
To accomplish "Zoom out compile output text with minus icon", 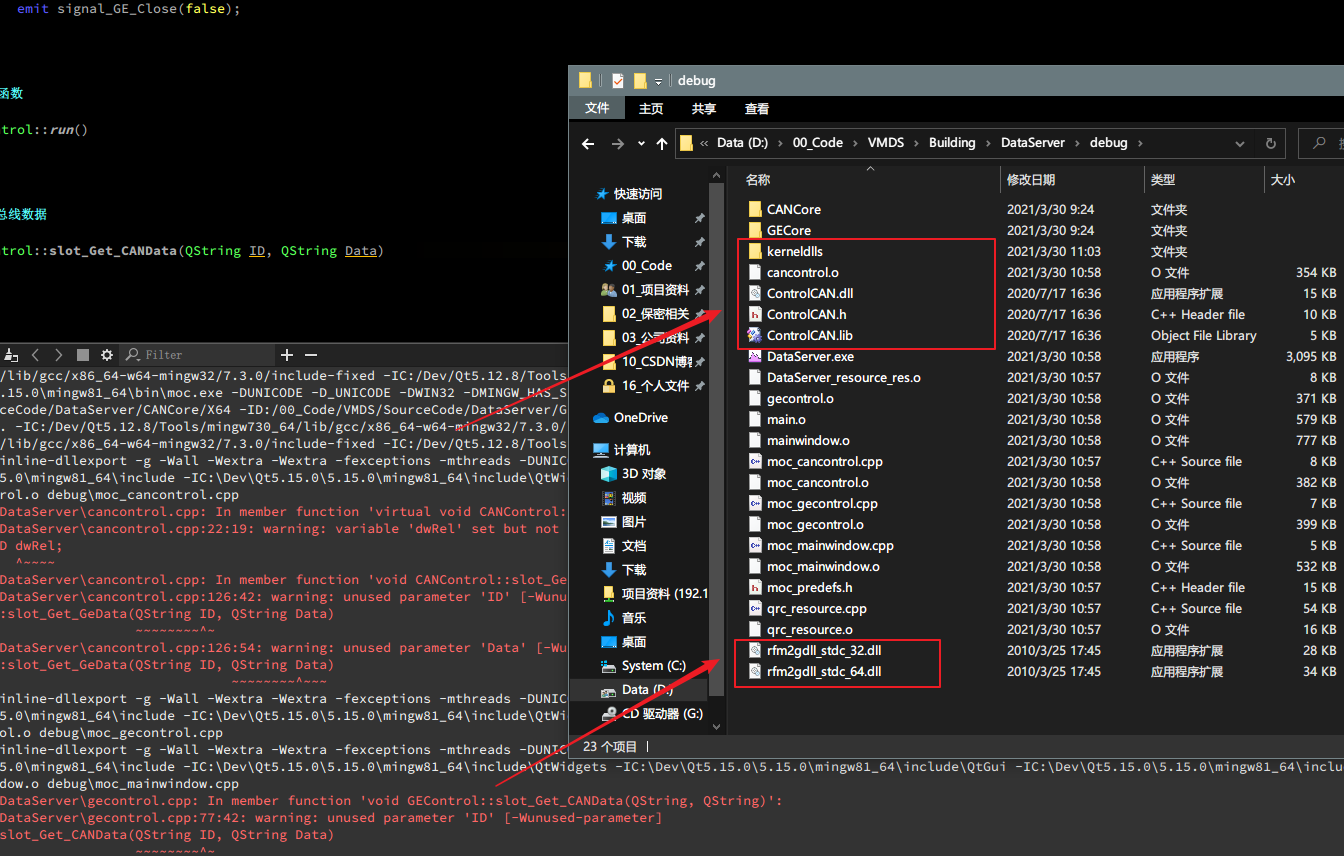I will point(311,355).
